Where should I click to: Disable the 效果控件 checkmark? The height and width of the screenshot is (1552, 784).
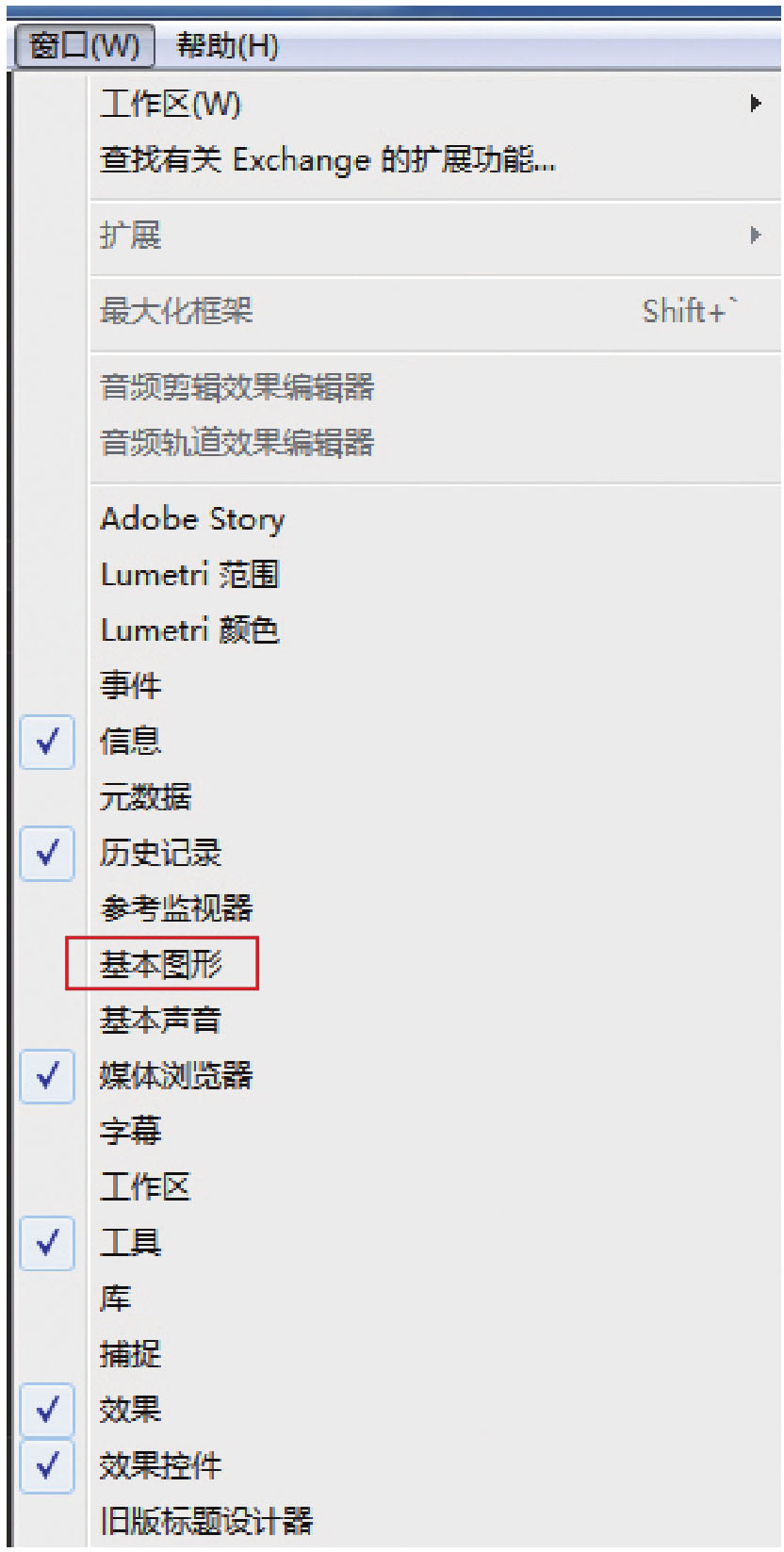[47, 1465]
